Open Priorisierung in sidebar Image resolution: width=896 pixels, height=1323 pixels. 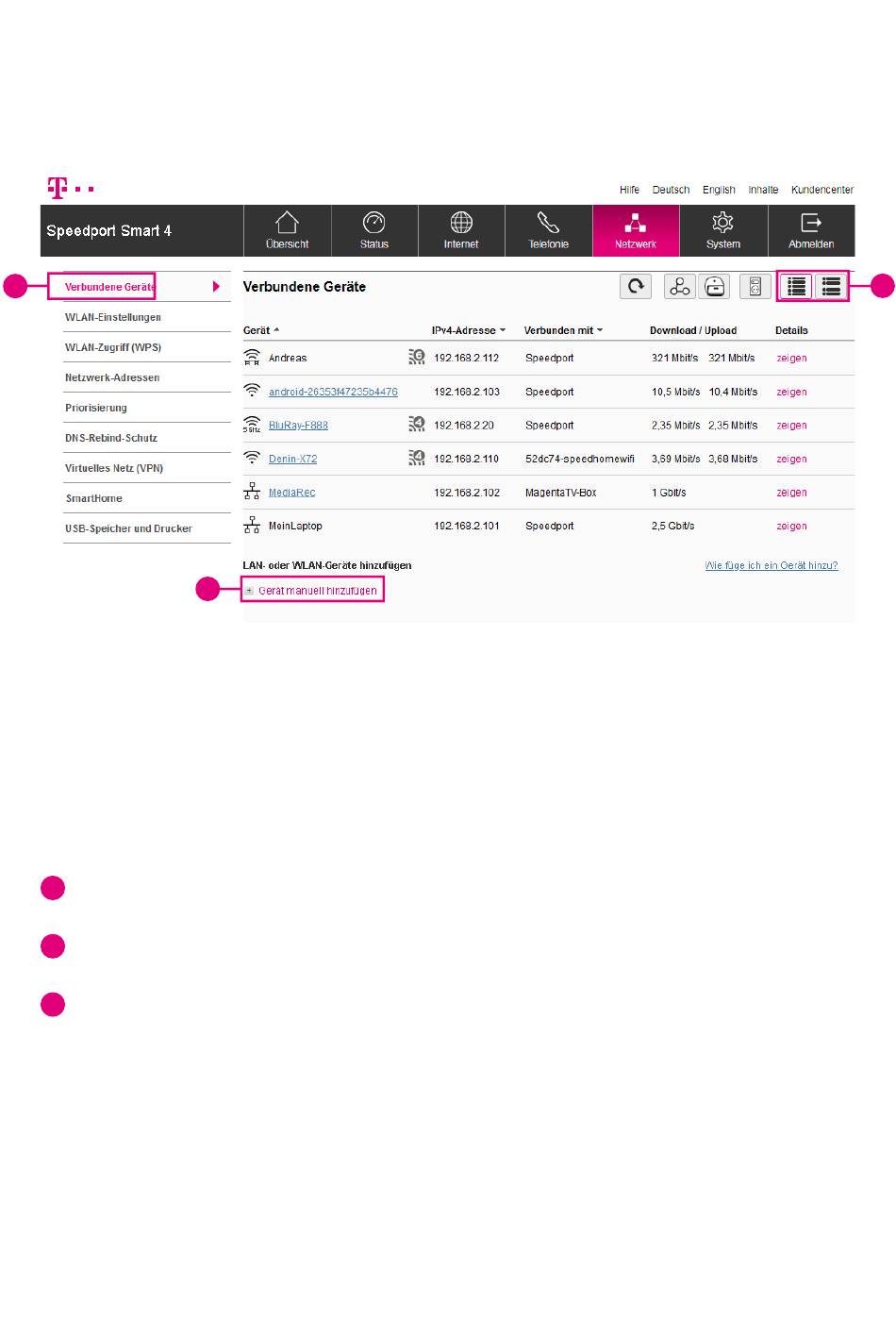tap(96, 408)
